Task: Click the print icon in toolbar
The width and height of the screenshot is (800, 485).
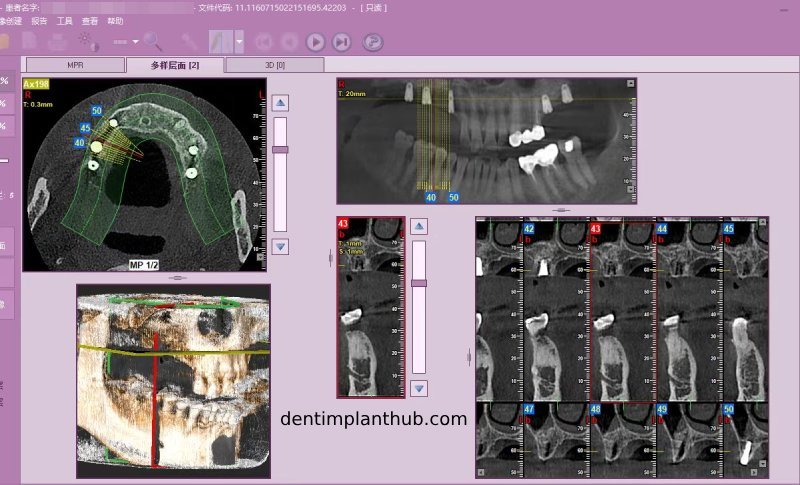Action: coord(57,41)
